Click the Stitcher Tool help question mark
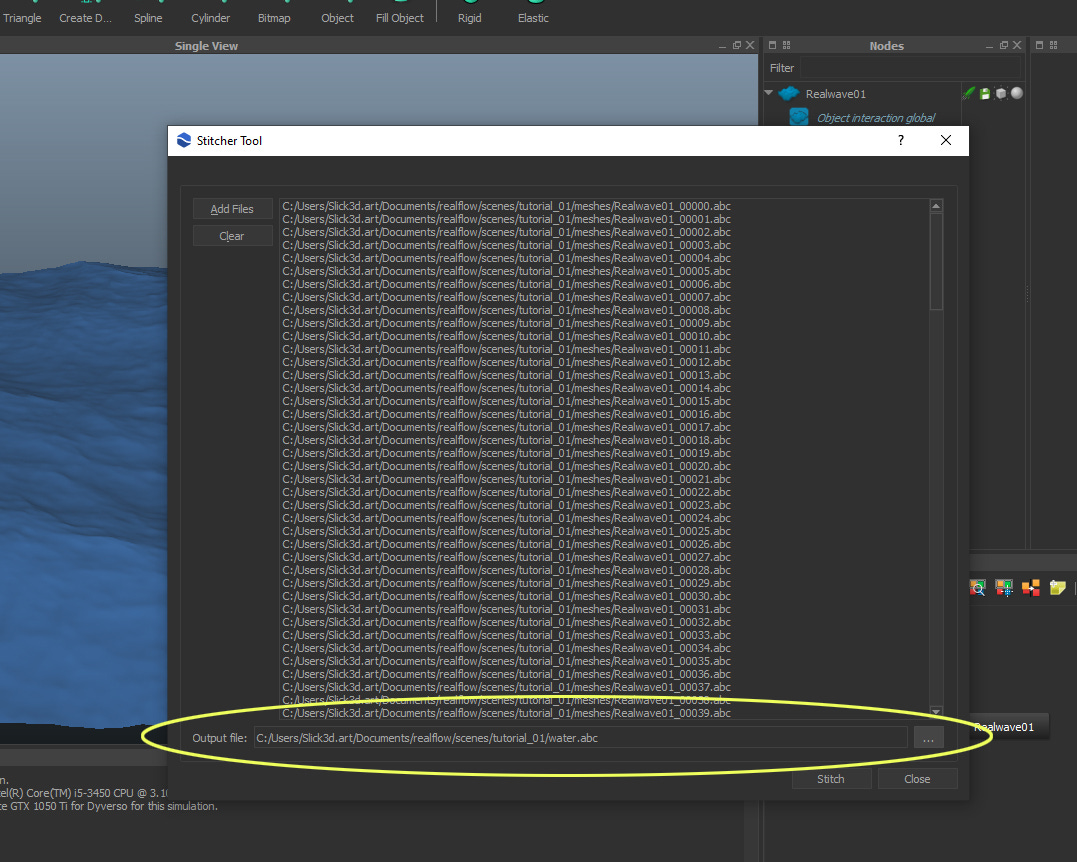Screen dimensions: 1077x862 (x=900, y=140)
